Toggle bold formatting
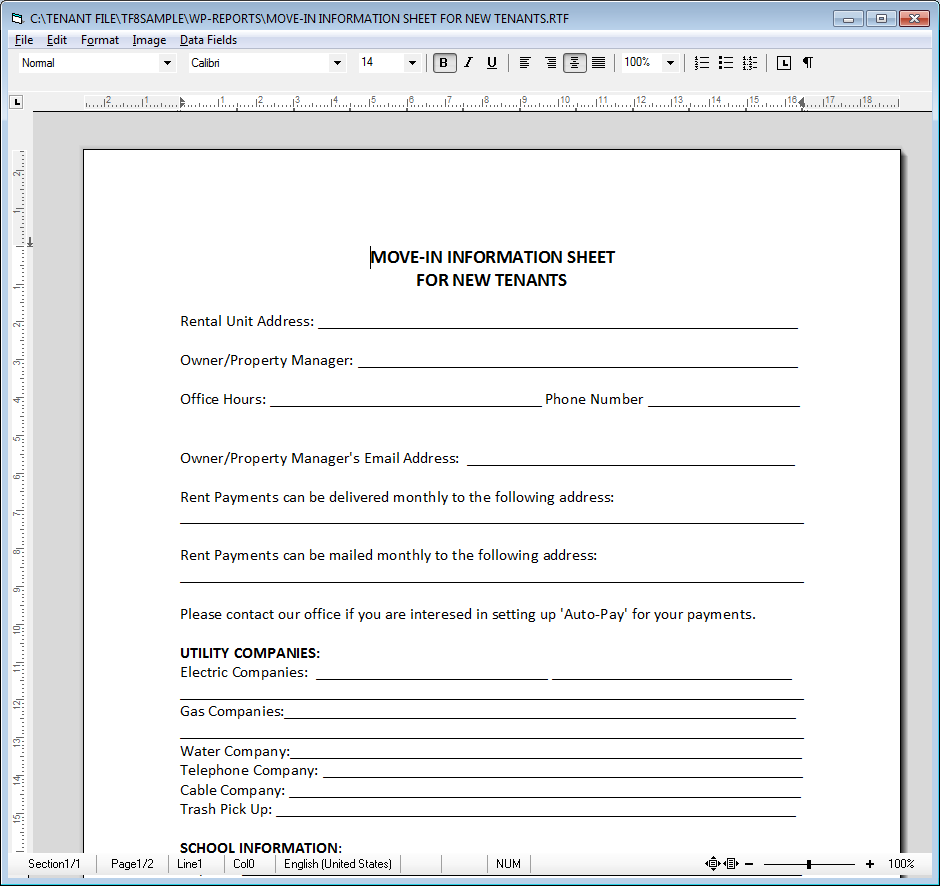This screenshot has width=940, height=886. (x=445, y=63)
